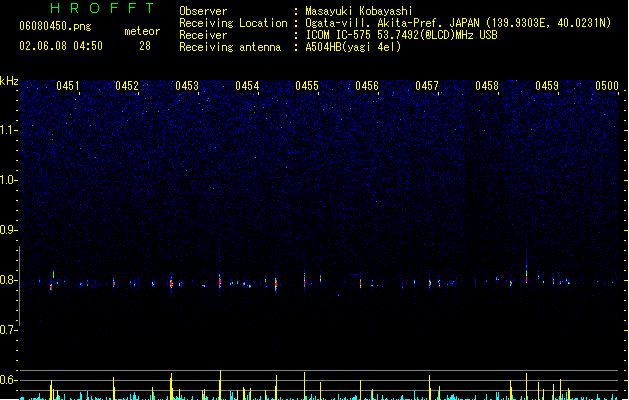Click the 0453 time marker

tap(187, 86)
